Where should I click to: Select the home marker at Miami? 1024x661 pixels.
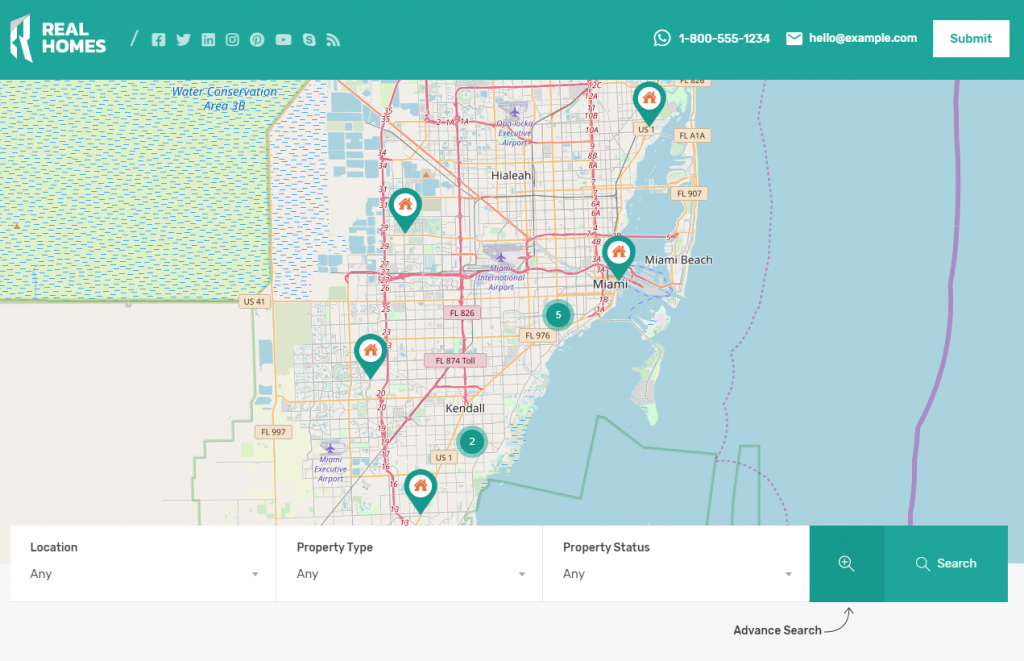click(618, 257)
